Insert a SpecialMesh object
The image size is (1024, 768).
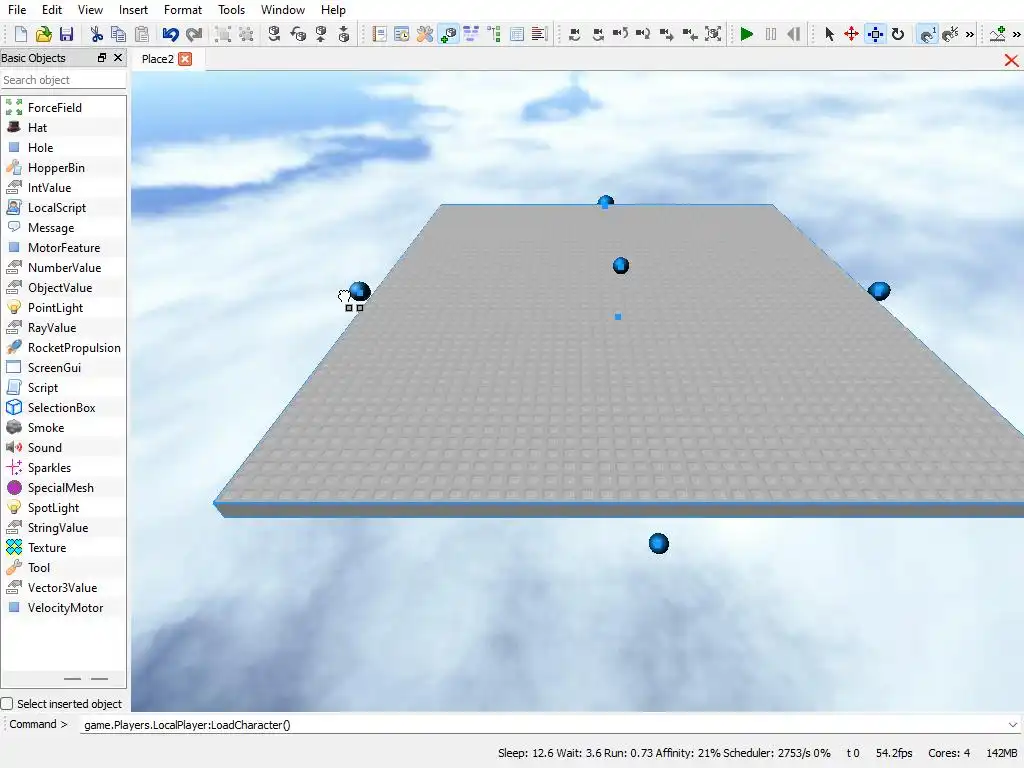[63, 488]
